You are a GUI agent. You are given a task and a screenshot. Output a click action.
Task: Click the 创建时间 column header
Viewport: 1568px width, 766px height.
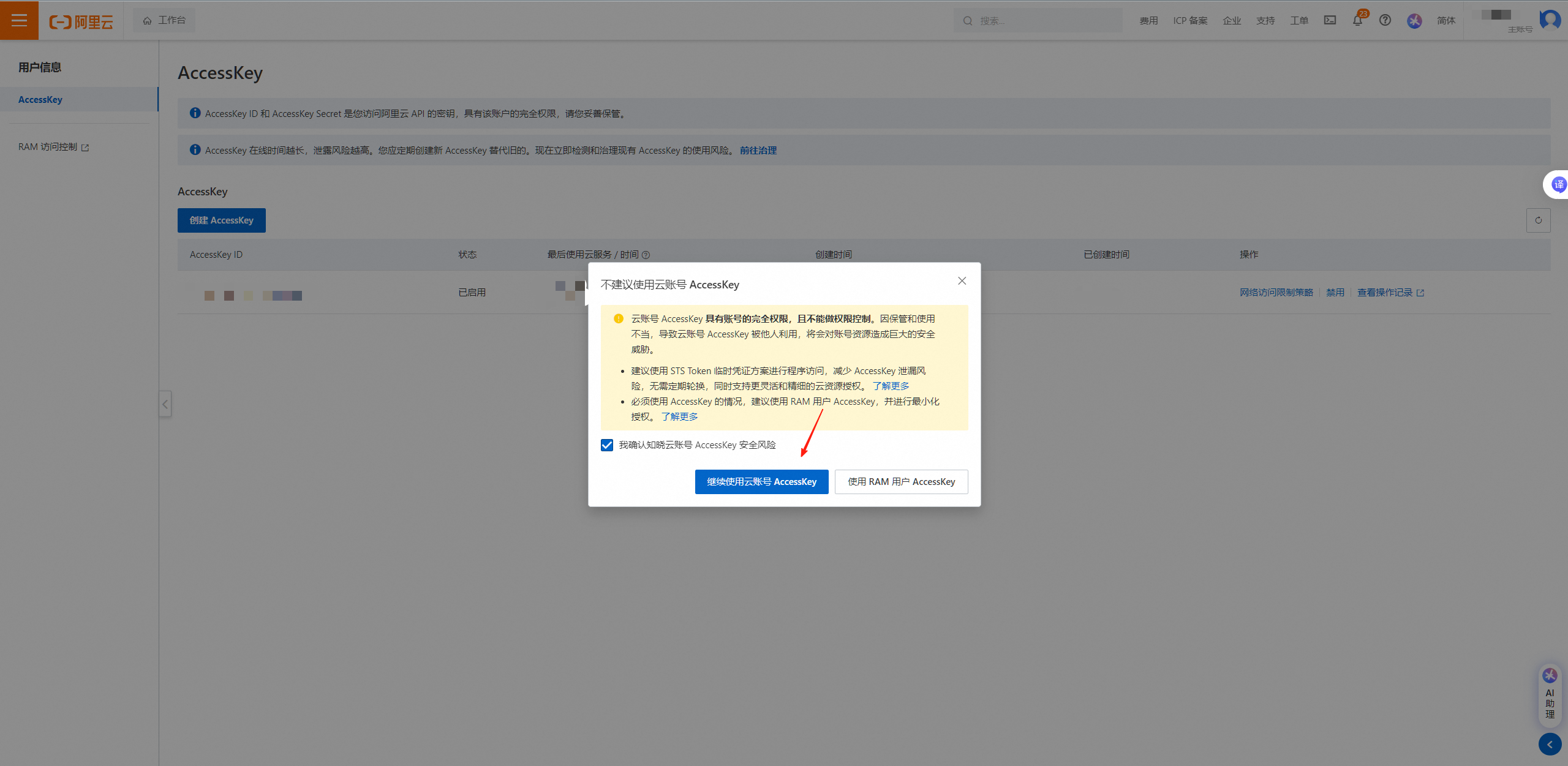[x=833, y=255]
